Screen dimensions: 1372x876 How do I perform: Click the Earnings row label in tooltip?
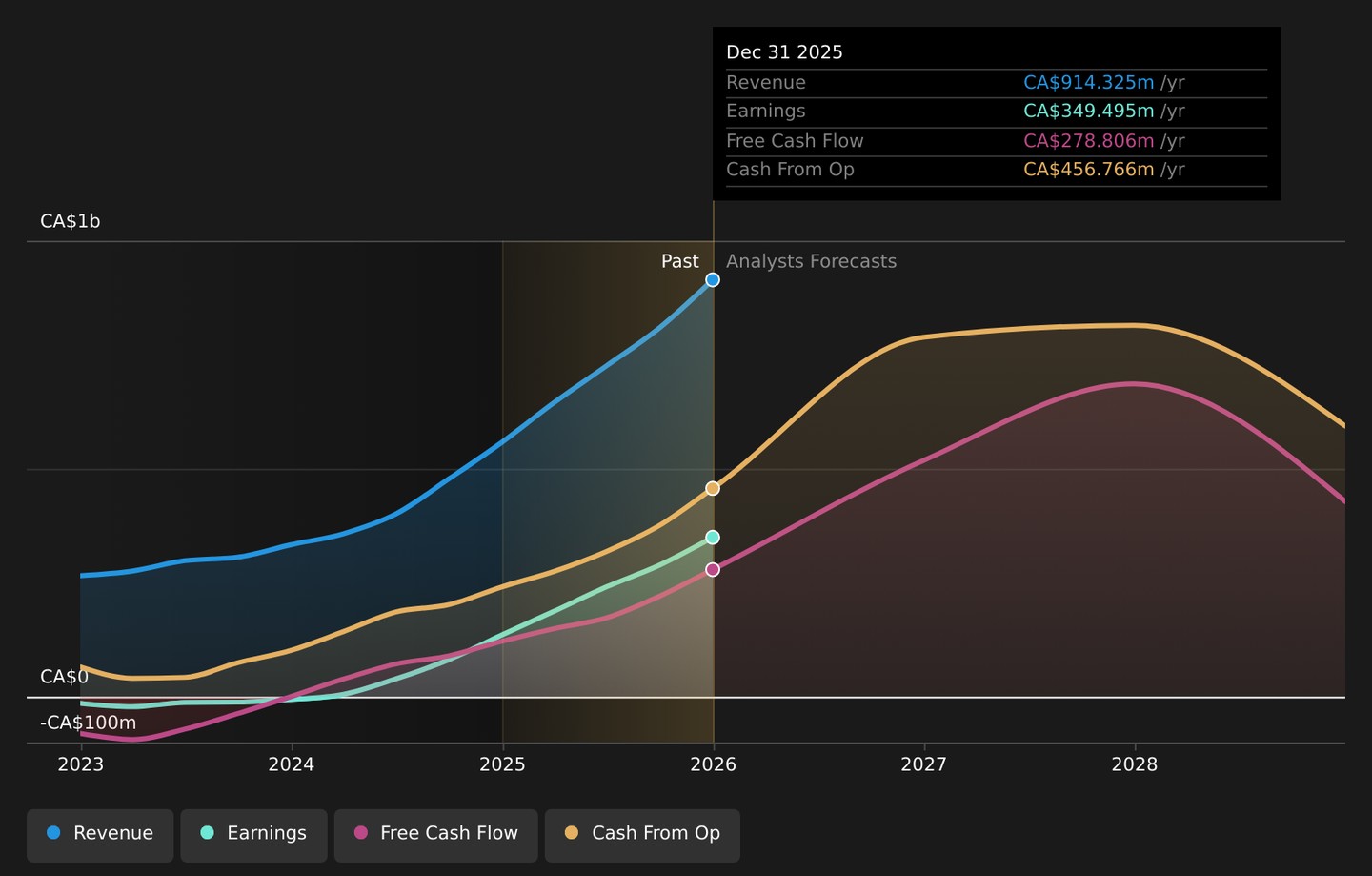[x=766, y=112]
